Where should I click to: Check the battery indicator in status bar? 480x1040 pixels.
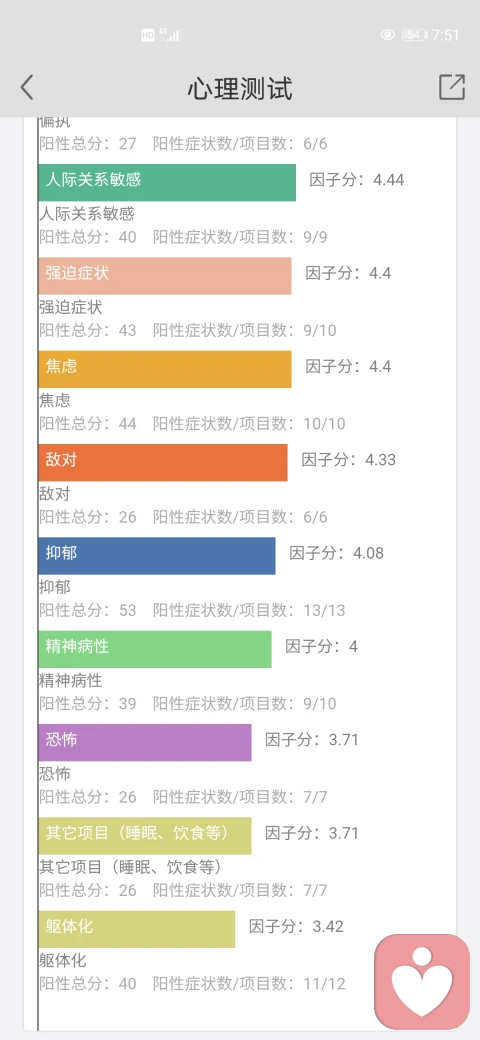[414, 35]
